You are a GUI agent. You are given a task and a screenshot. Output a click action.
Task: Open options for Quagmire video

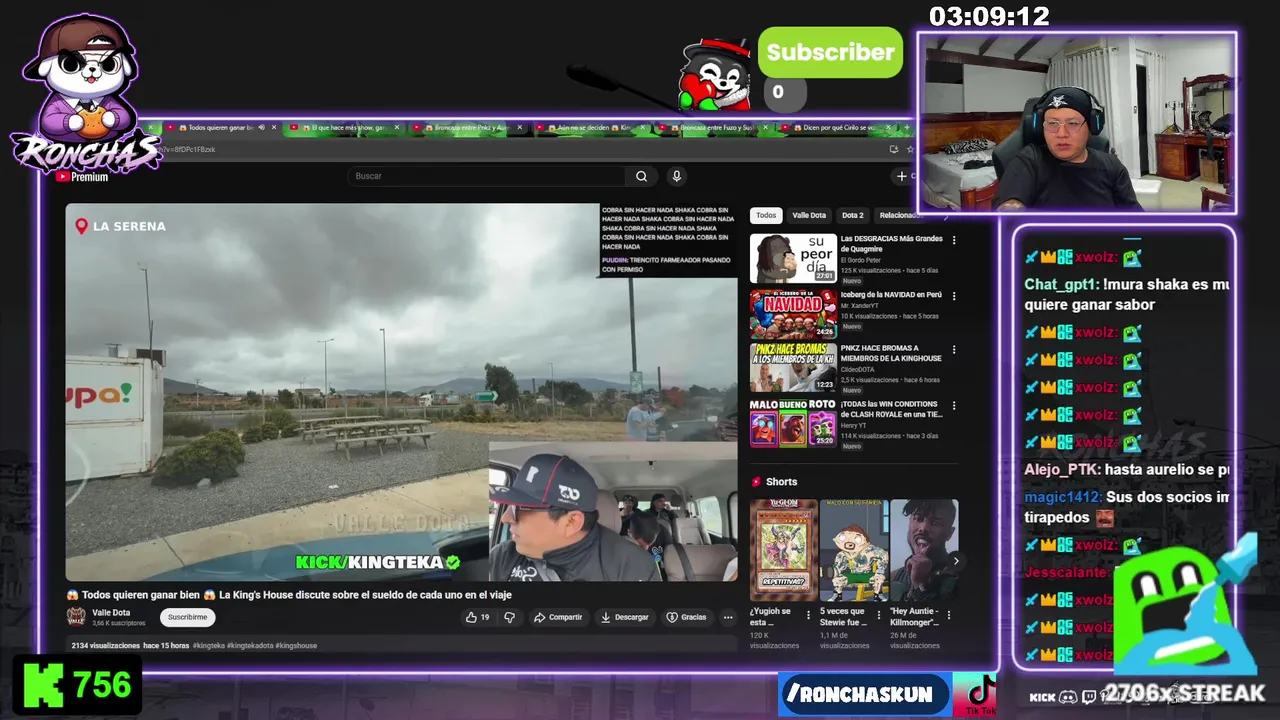click(x=954, y=240)
